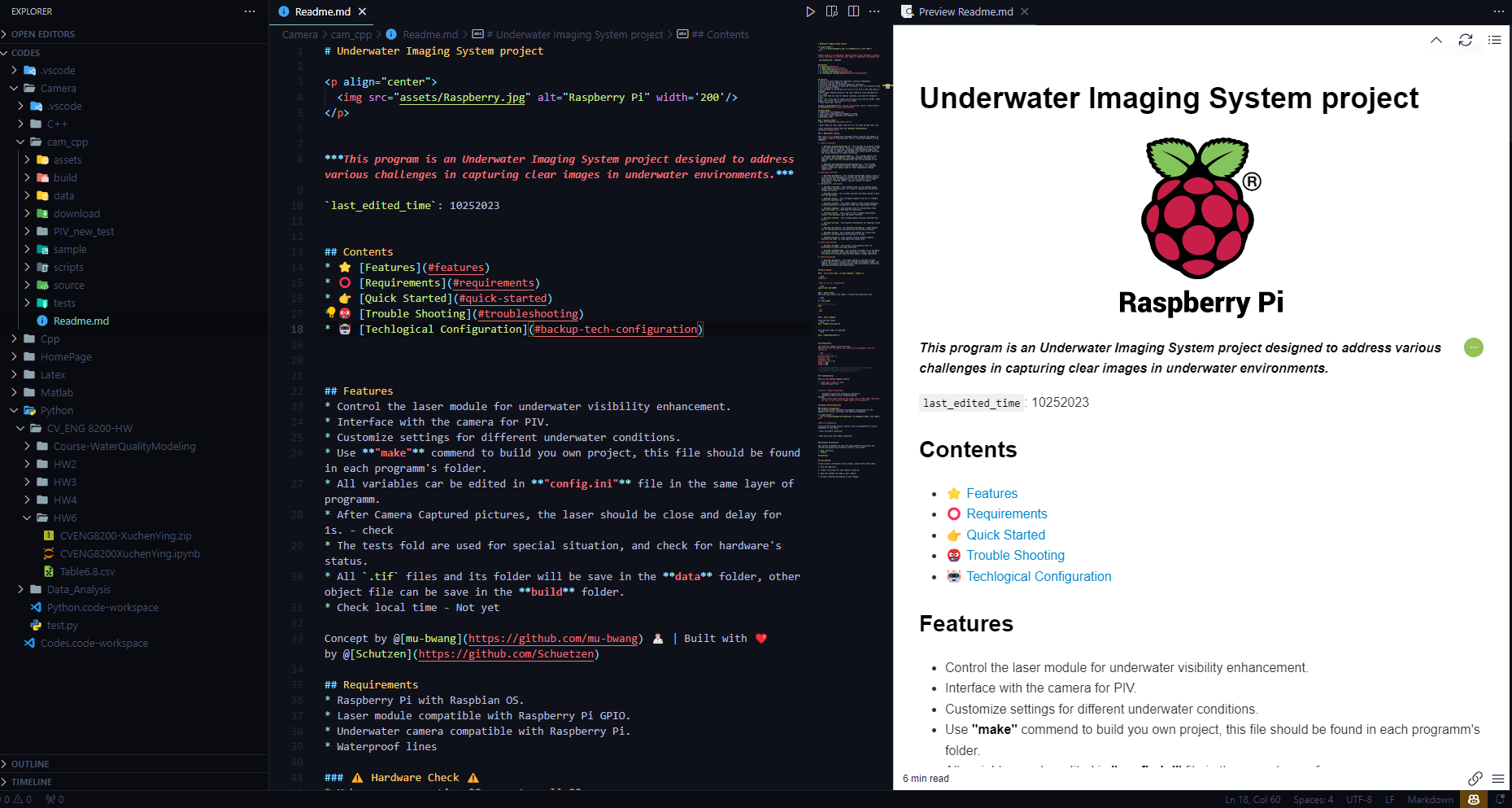The height and width of the screenshot is (808, 1512).
Task: Click assets/Raspberry.jpg path in editor
Action: point(462,98)
